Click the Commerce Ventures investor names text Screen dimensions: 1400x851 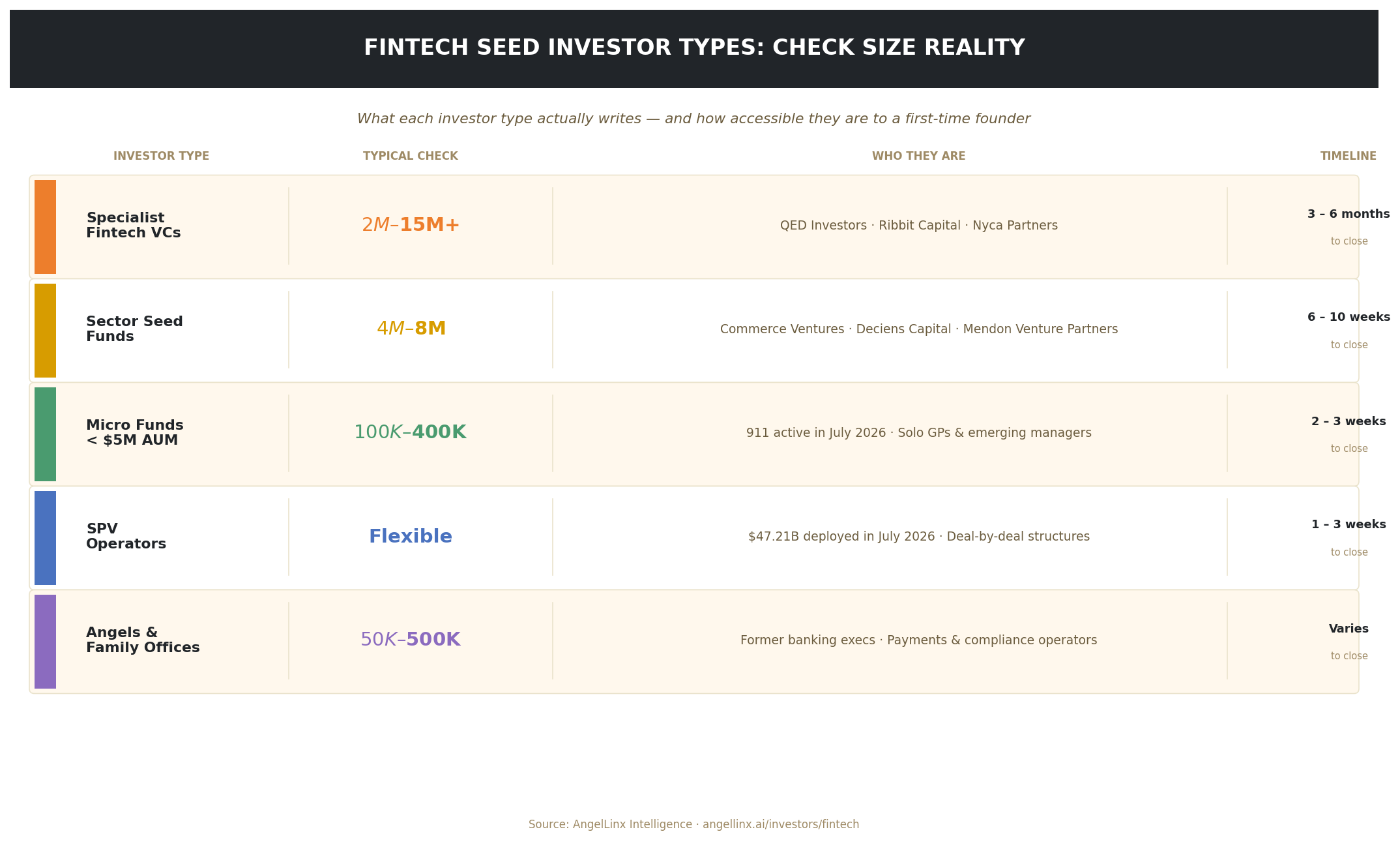[x=919, y=329]
